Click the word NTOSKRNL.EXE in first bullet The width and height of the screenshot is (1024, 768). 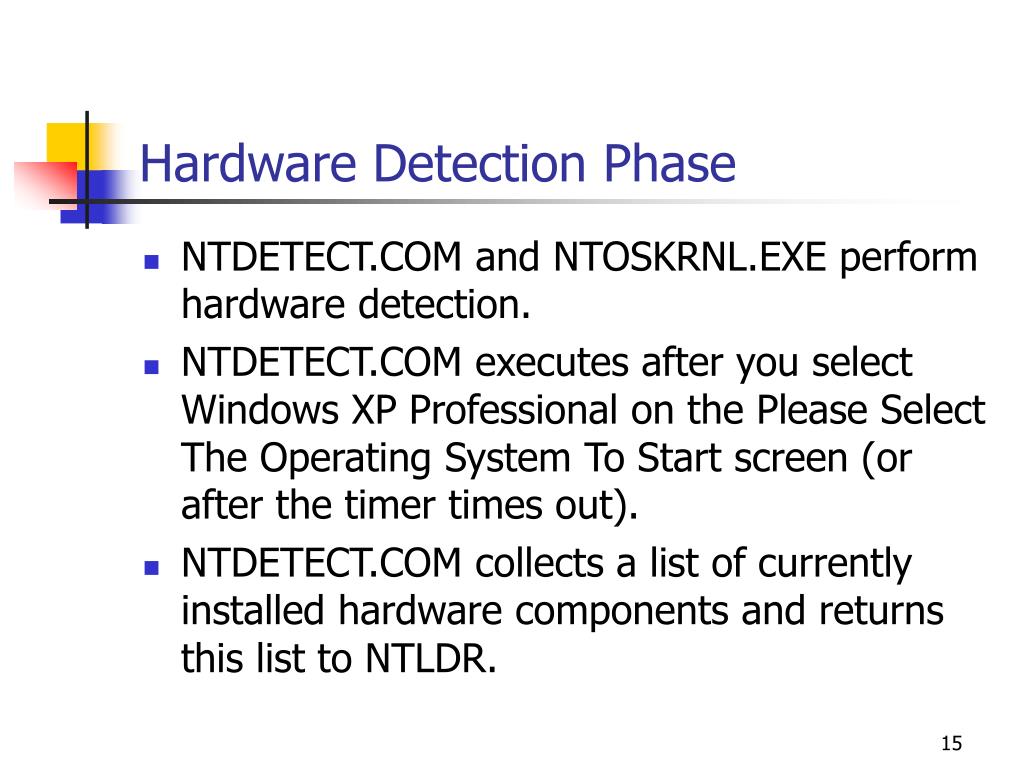(x=690, y=257)
